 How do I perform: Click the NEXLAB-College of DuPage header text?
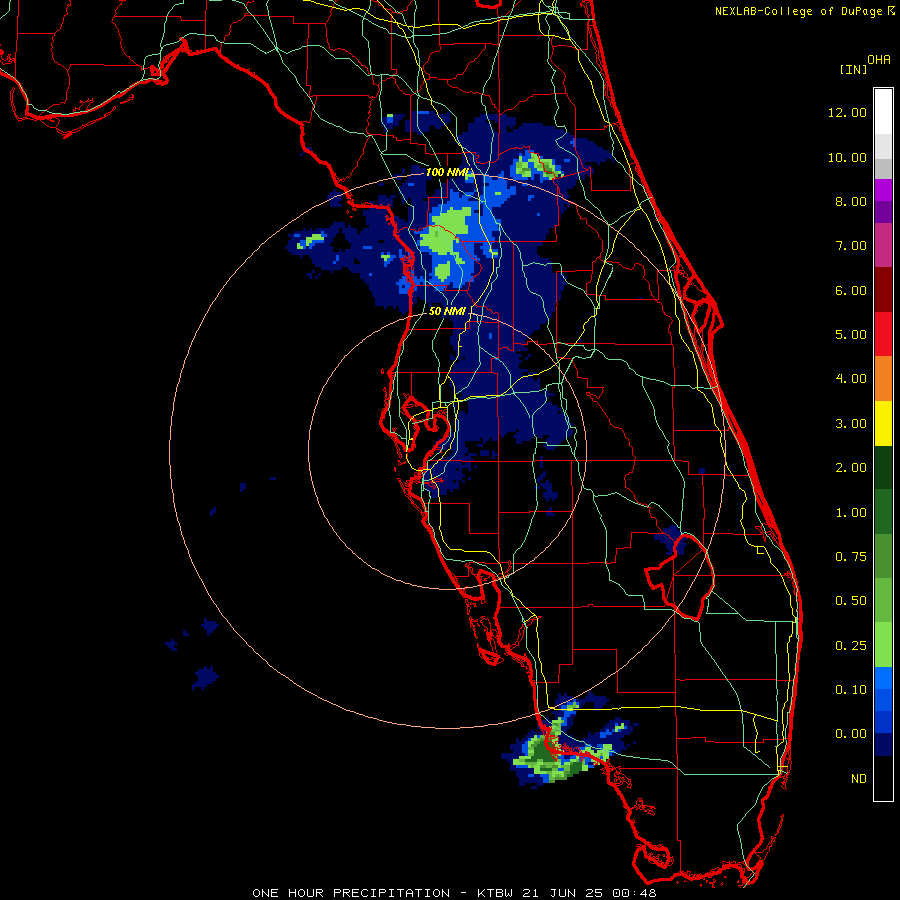(801, 11)
